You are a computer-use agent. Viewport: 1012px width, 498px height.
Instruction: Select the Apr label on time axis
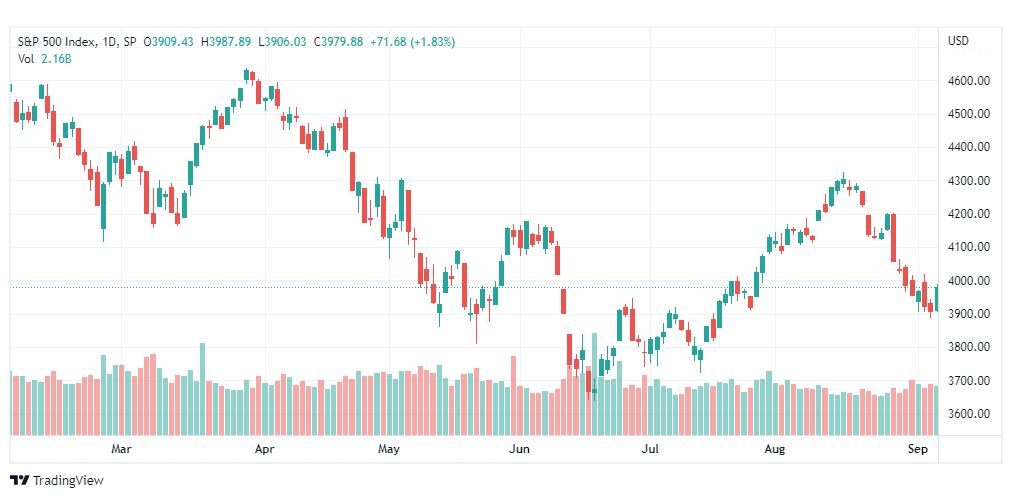(263, 448)
